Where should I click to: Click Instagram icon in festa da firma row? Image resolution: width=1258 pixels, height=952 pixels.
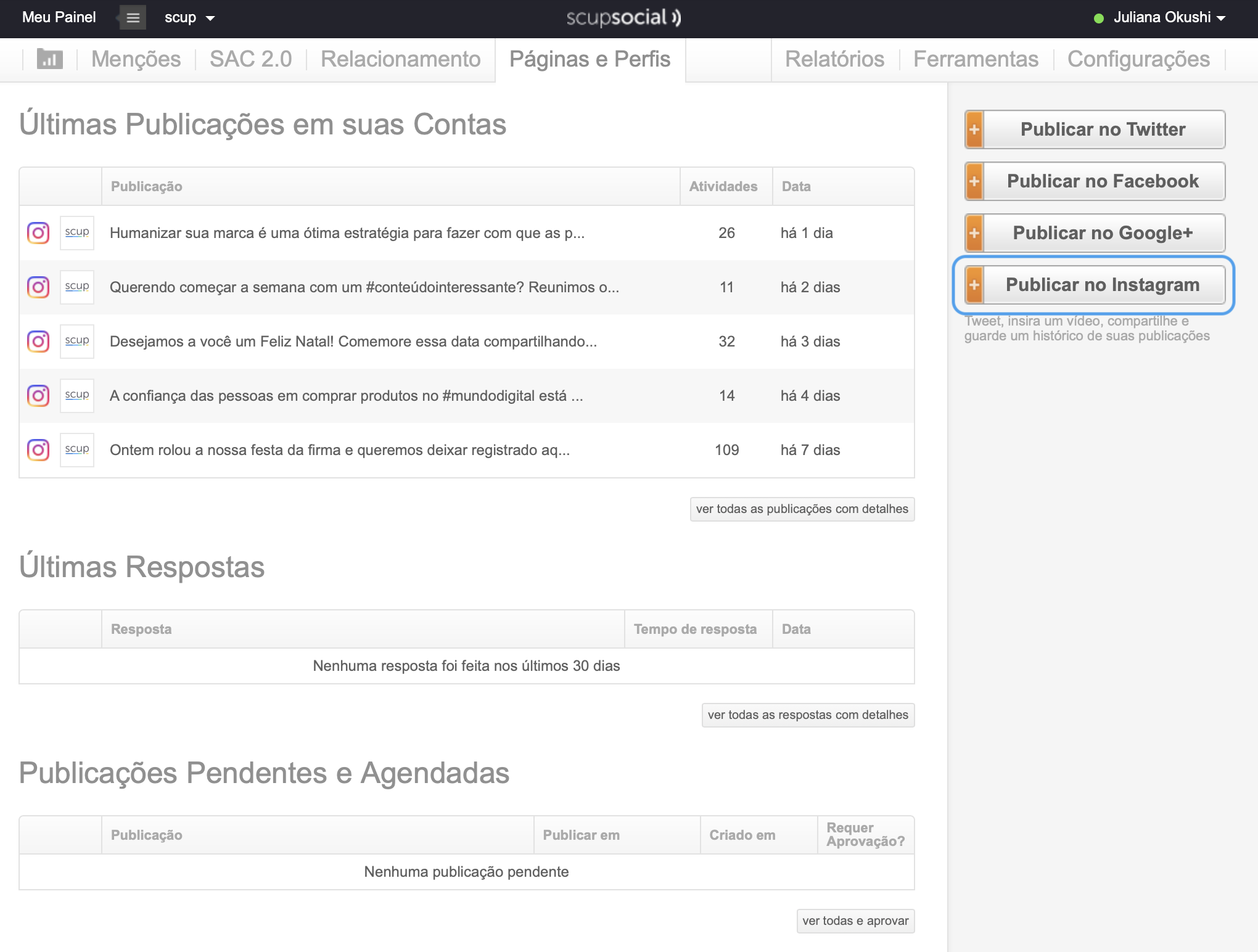(x=38, y=450)
